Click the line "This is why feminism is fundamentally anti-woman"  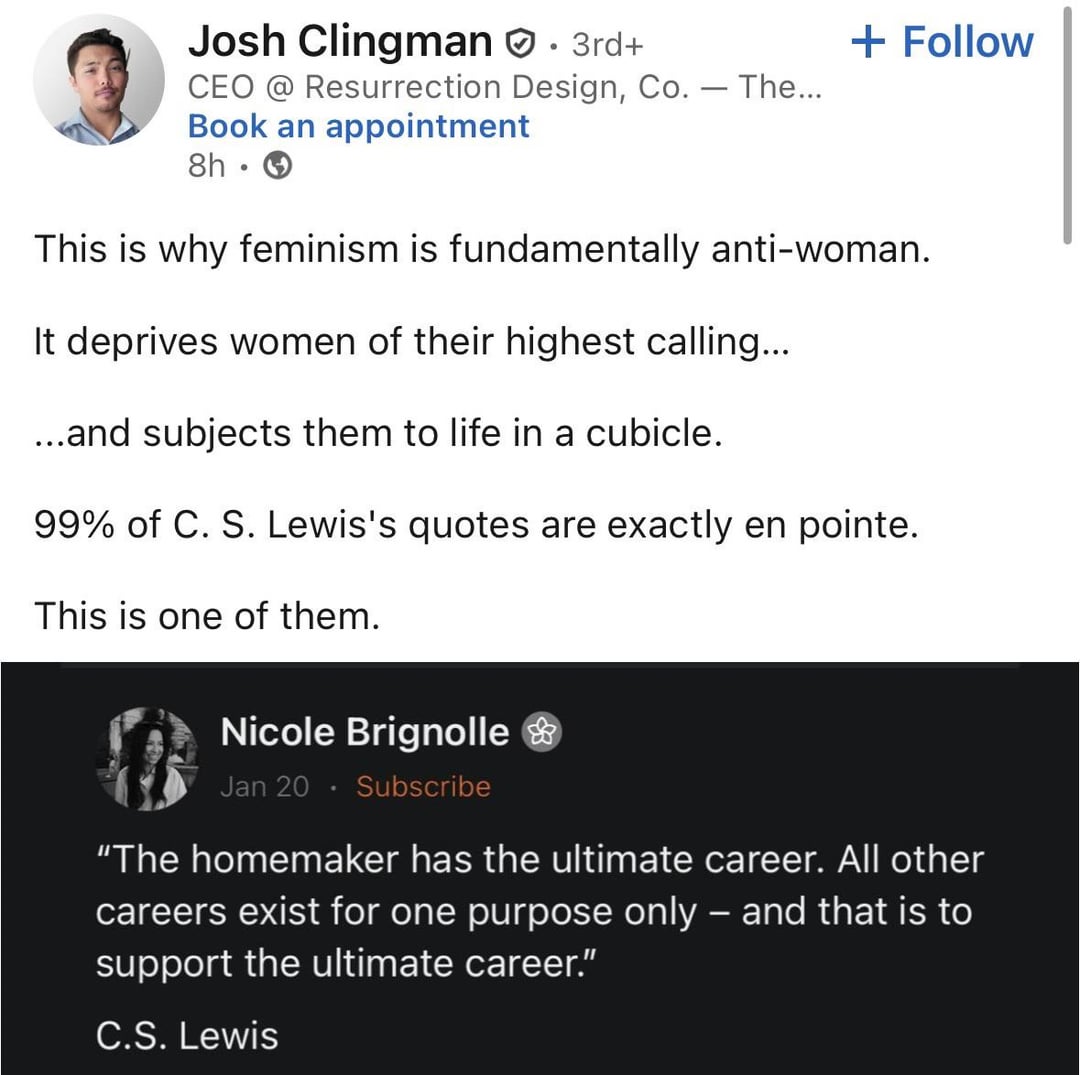482,248
